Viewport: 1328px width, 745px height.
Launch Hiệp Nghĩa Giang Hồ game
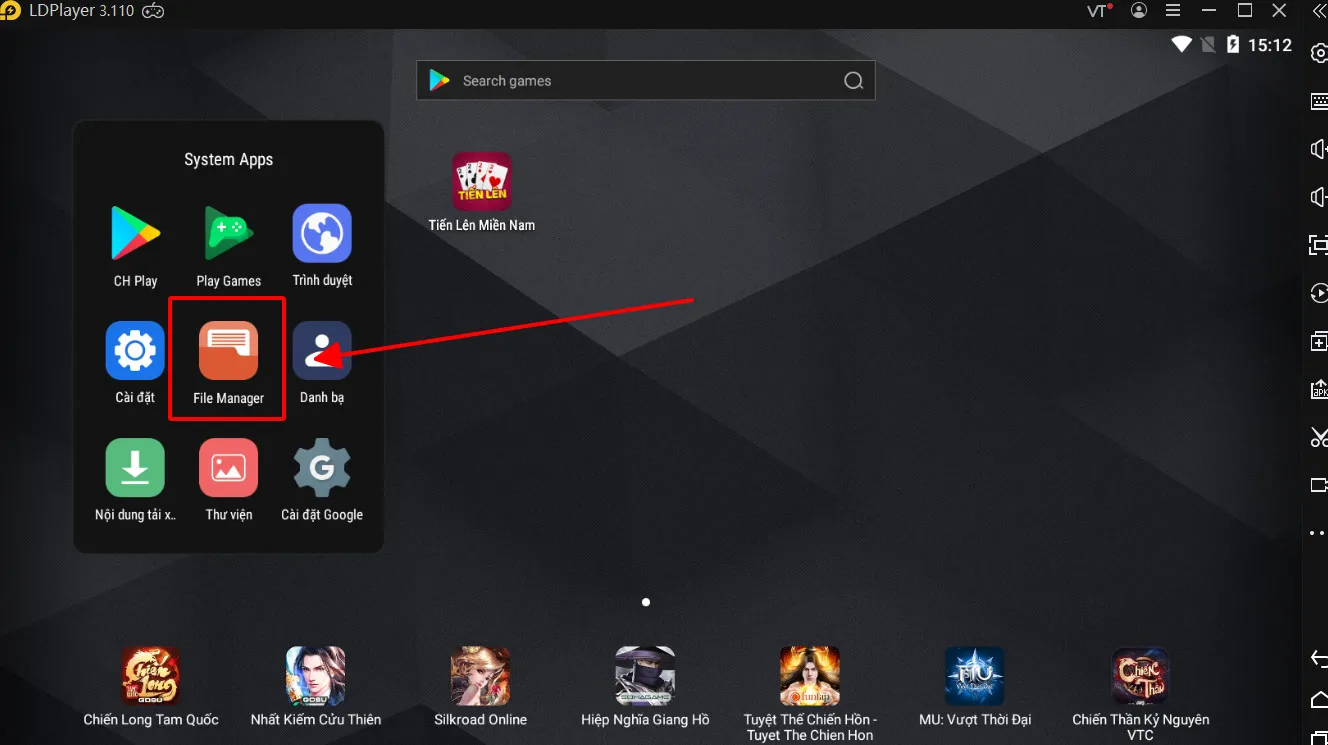pyautogui.click(x=645, y=676)
